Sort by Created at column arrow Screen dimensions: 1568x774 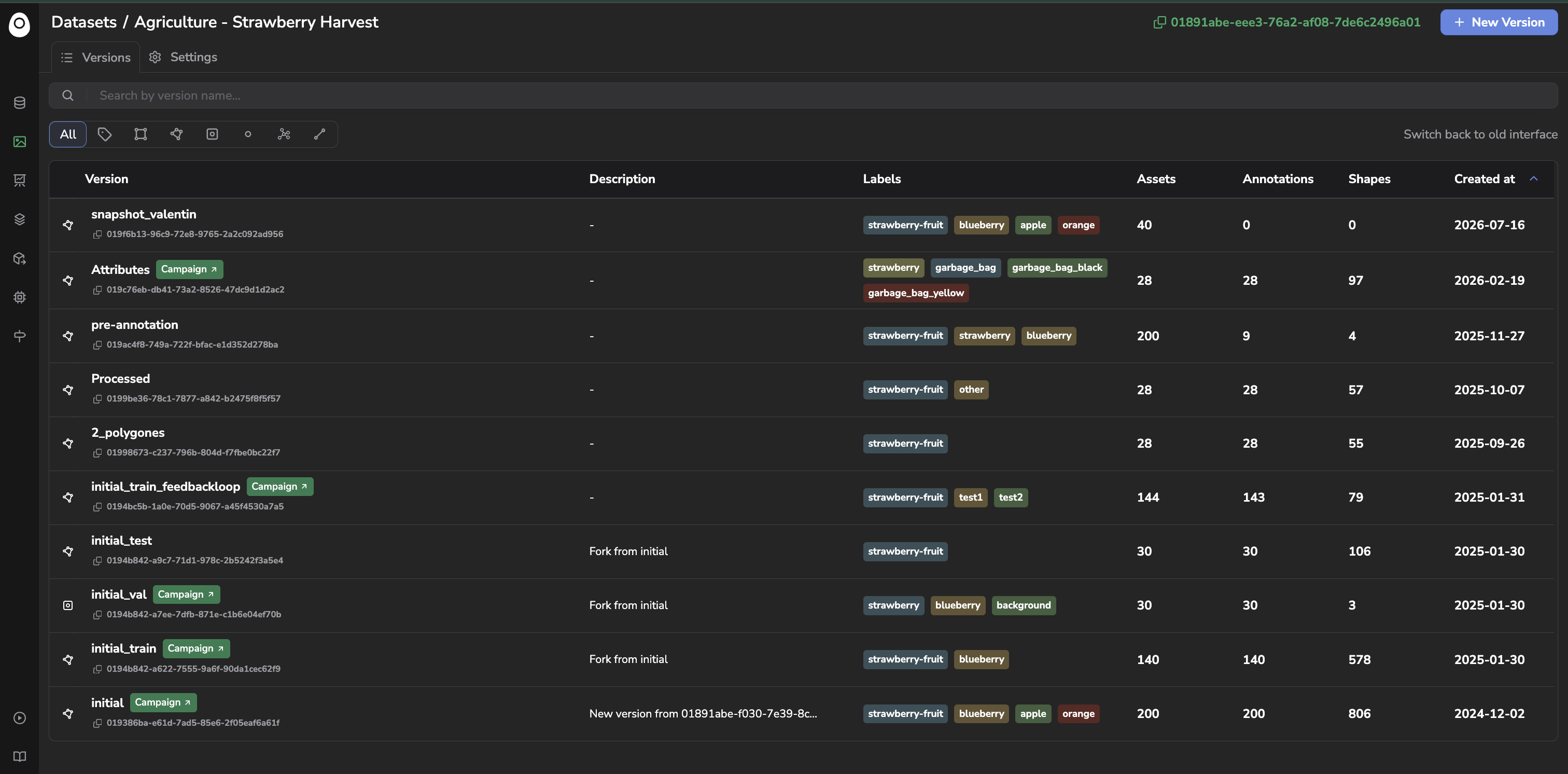coord(1533,178)
